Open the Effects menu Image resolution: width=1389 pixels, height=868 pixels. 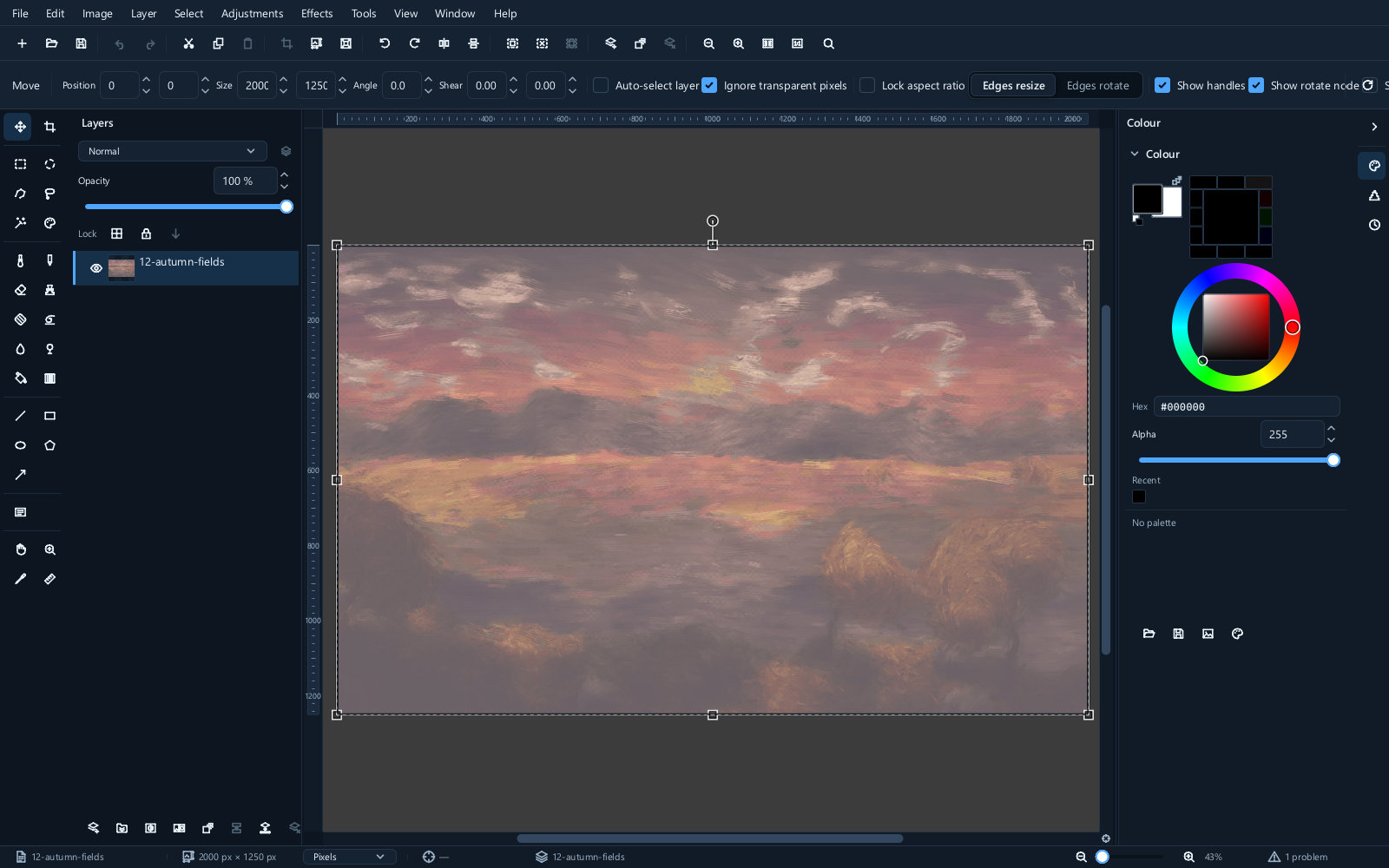coord(317,13)
